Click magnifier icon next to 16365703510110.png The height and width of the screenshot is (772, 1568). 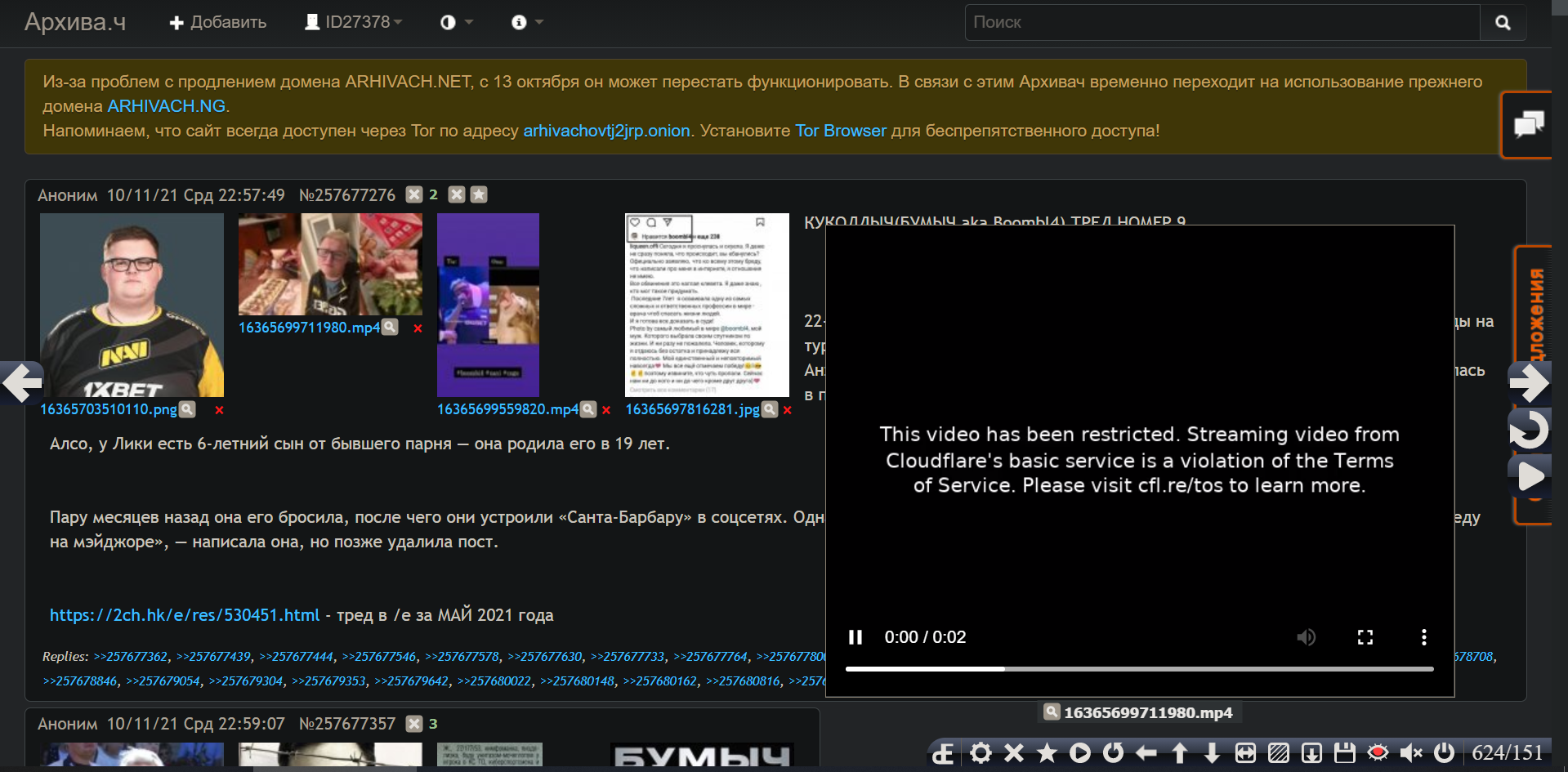point(187,409)
